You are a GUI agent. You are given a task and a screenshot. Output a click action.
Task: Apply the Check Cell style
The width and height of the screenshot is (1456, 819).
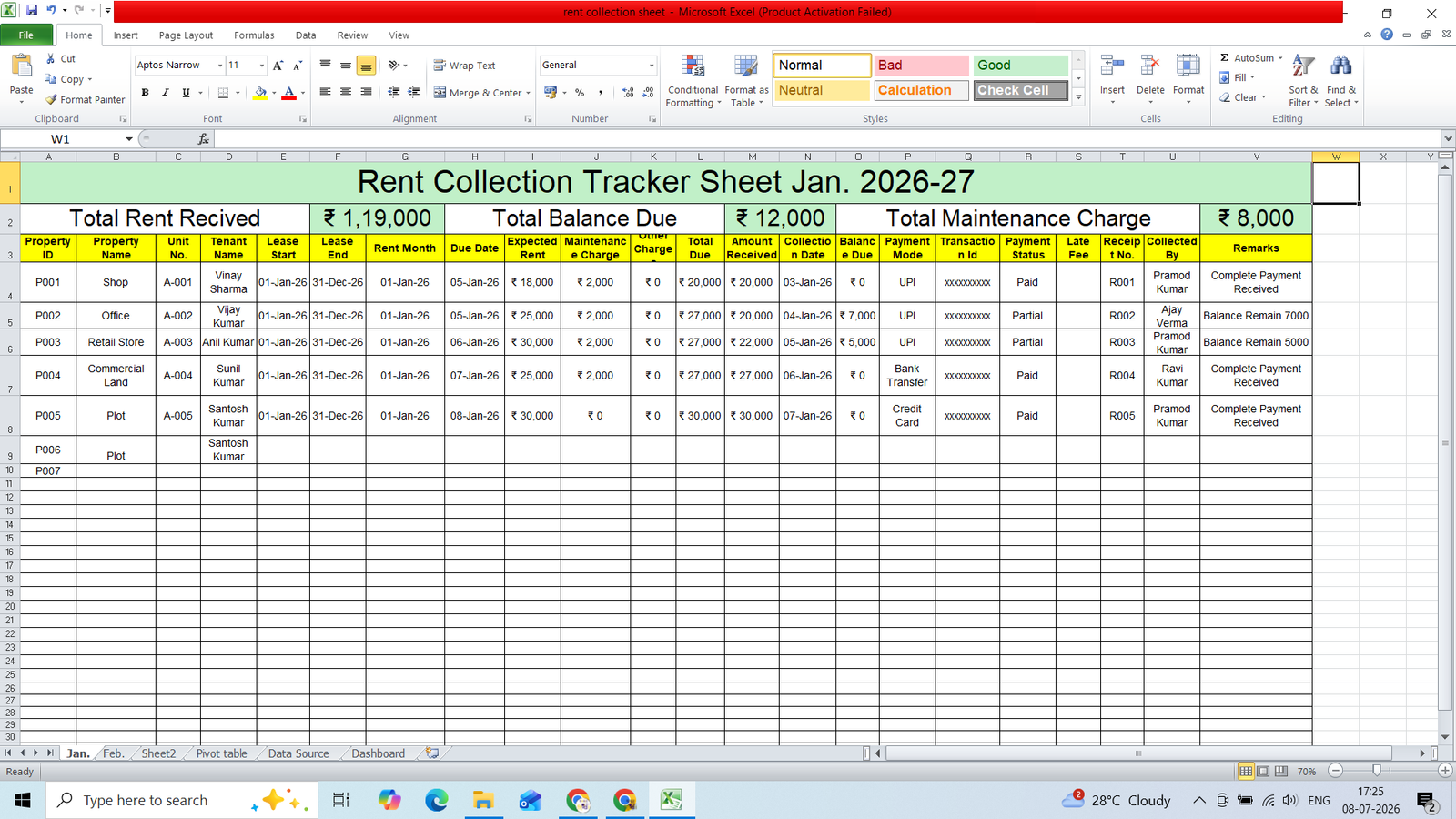(1020, 90)
